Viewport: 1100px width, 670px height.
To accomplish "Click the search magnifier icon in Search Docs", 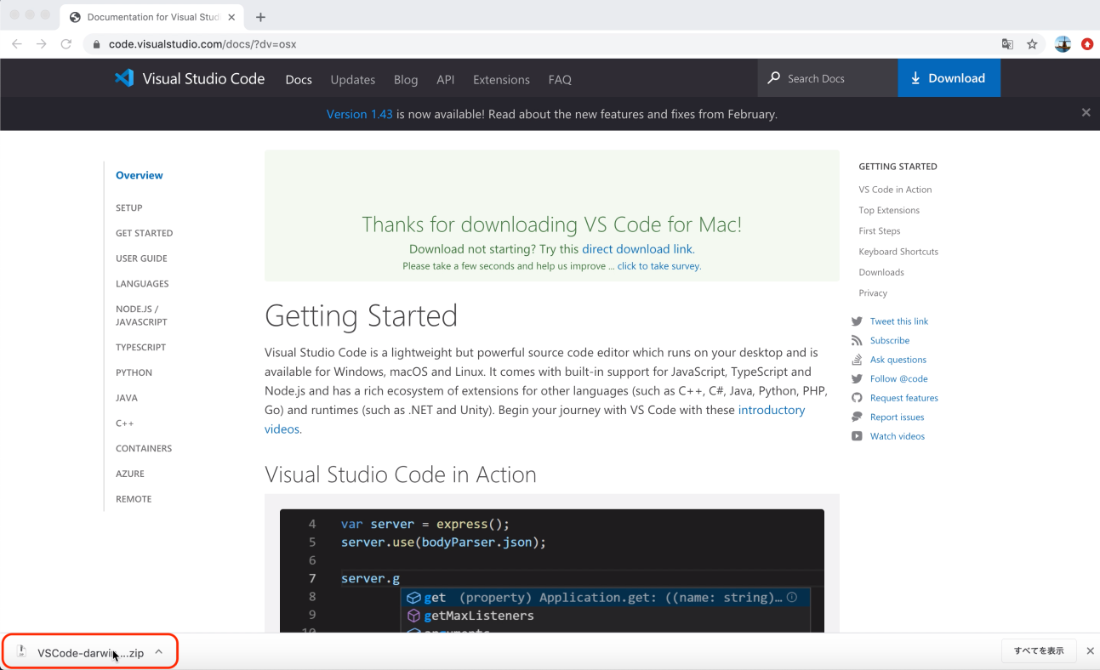I will coord(774,78).
